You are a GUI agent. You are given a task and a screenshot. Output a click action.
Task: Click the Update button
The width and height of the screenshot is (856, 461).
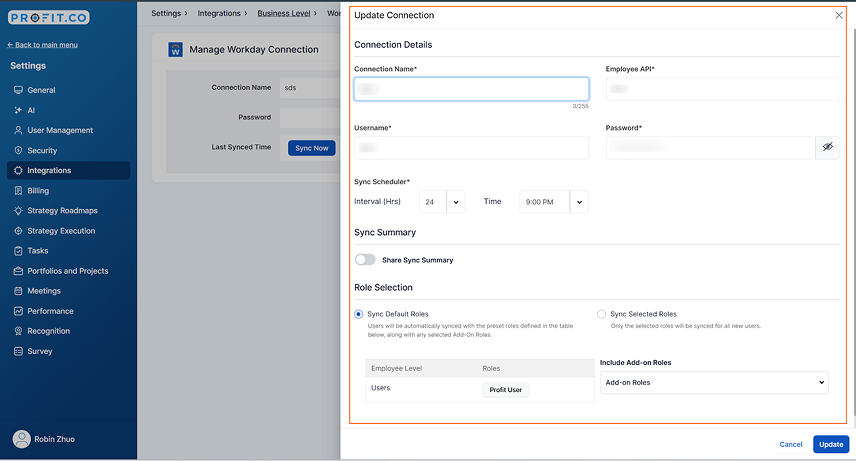[x=831, y=444]
